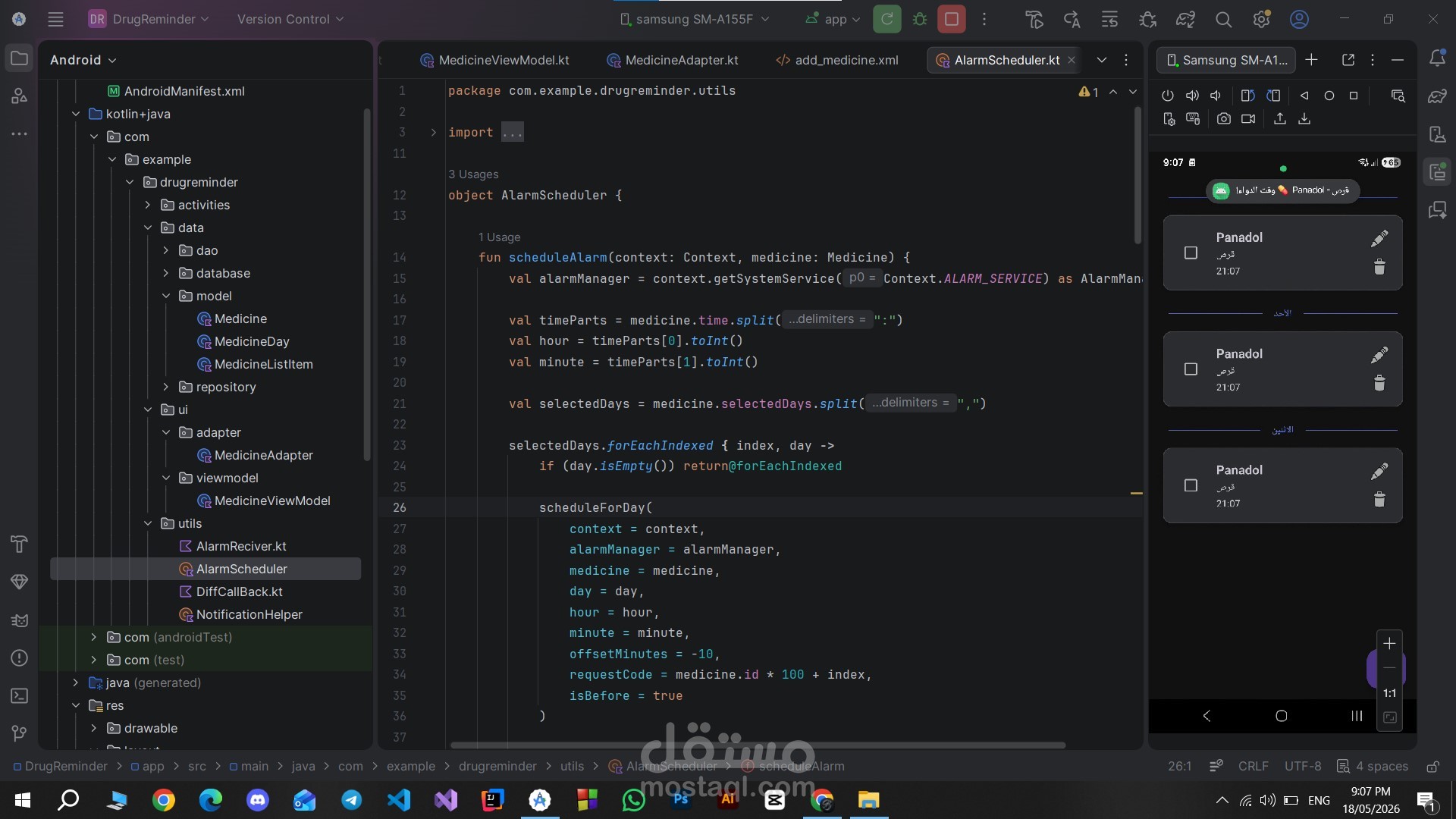Take emulator screenshot with camera icon

point(1223,118)
